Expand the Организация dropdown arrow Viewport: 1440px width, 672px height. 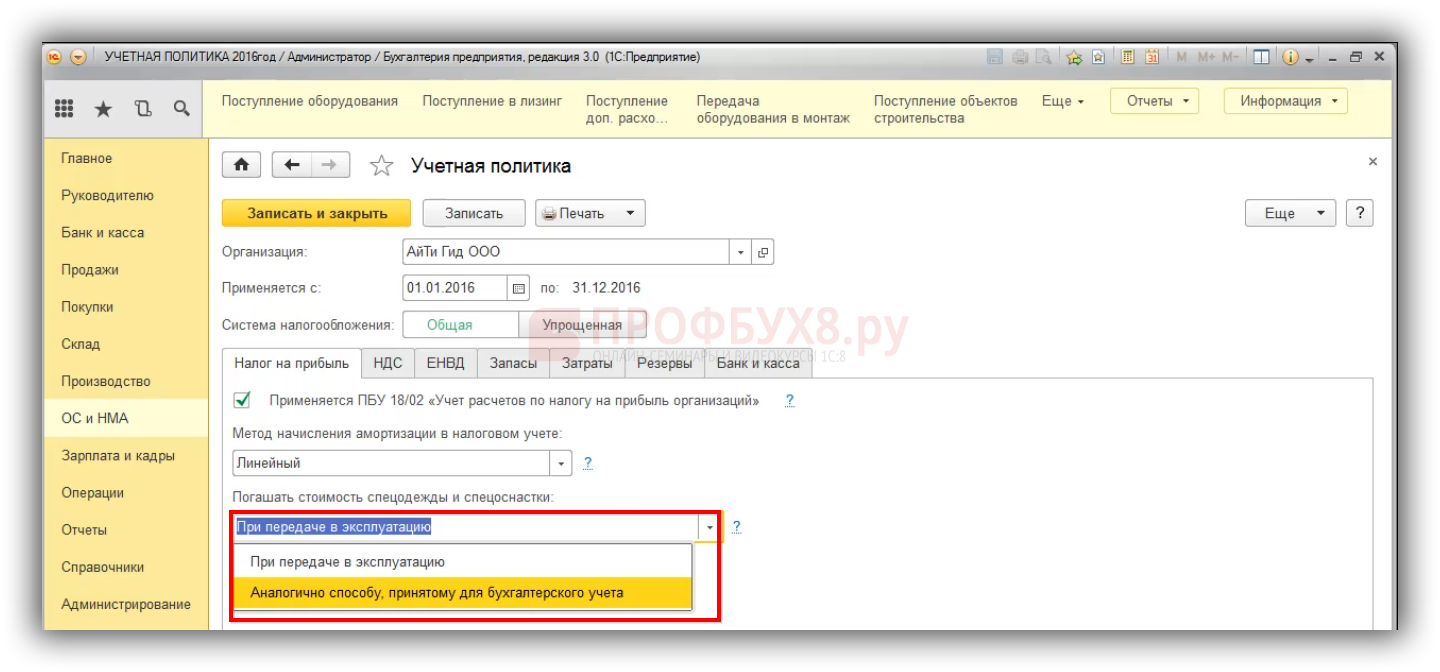tap(741, 252)
